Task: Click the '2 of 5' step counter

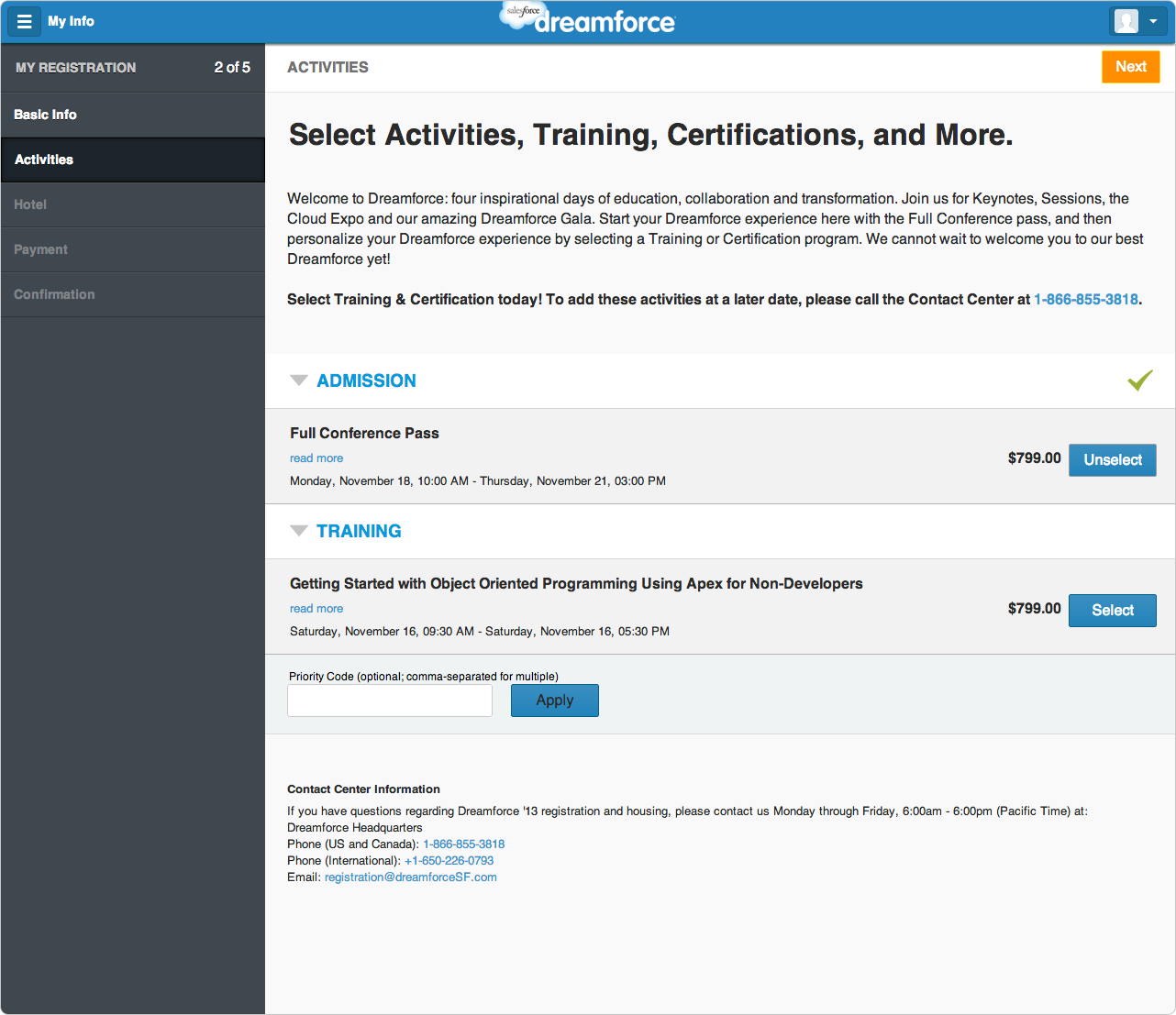Action: tap(232, 68)
